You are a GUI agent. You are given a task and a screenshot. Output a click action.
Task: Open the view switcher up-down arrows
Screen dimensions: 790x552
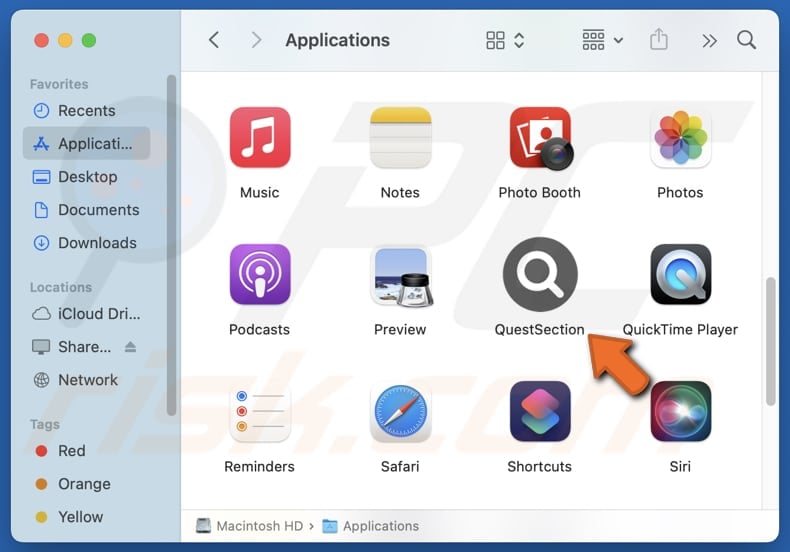(519, 40)
